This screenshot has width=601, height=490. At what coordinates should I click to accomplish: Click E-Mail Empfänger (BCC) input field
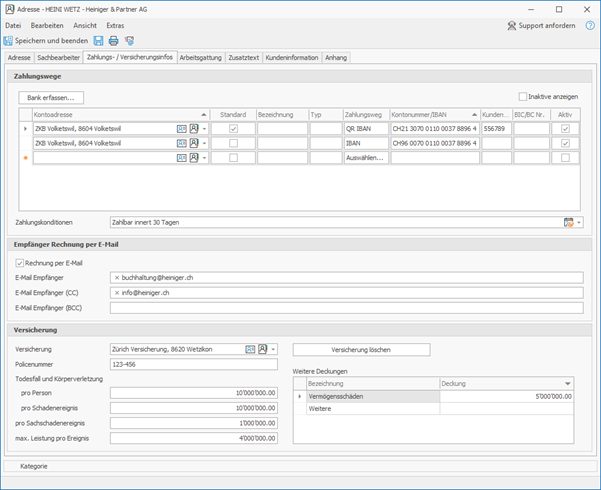pyautogui.click(x=346, y=308)
